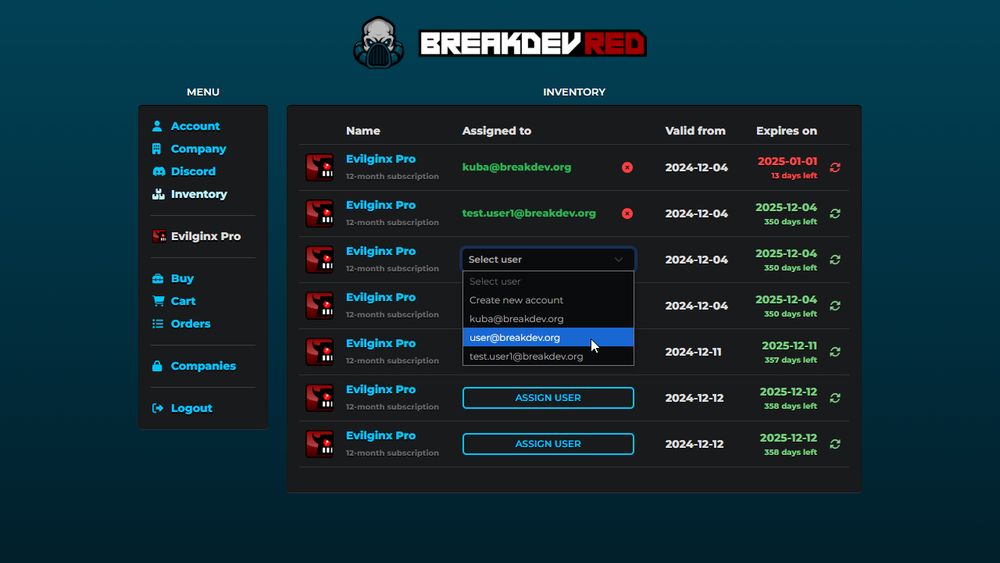
Task: Choose test.user1@breakdev.org in dropdown list
Action: pos(548,356)
